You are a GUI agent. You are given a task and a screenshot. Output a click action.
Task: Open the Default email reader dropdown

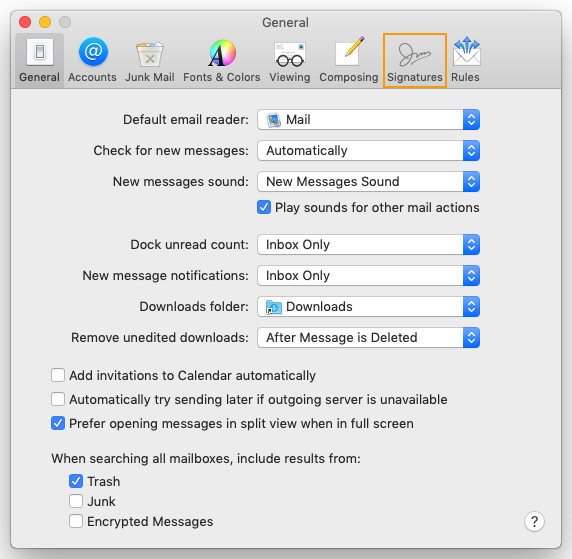pyautogui.click(x=368, y=120)
